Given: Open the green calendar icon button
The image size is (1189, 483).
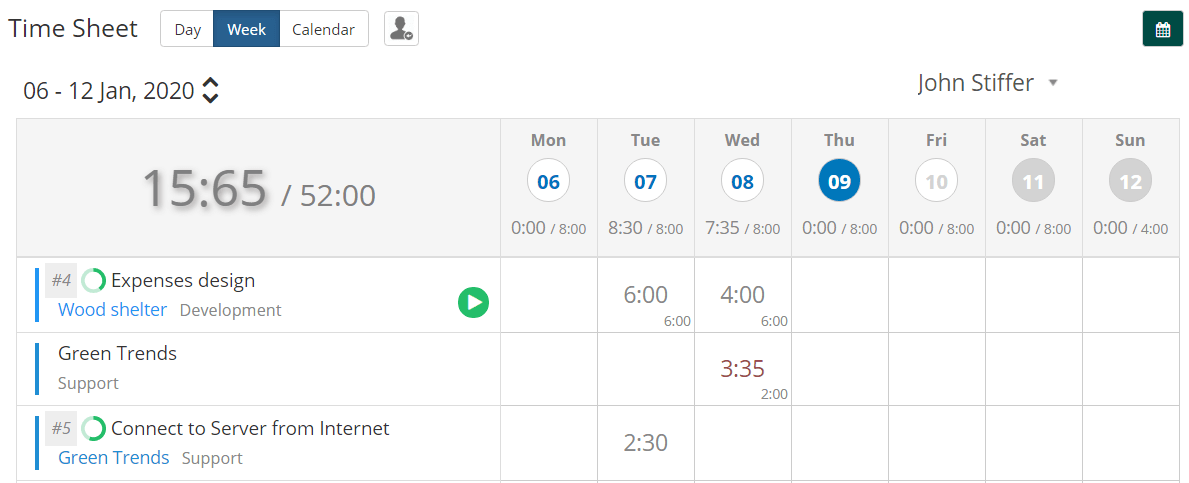Looking at the screenshot, I should tap(1162, 30).
